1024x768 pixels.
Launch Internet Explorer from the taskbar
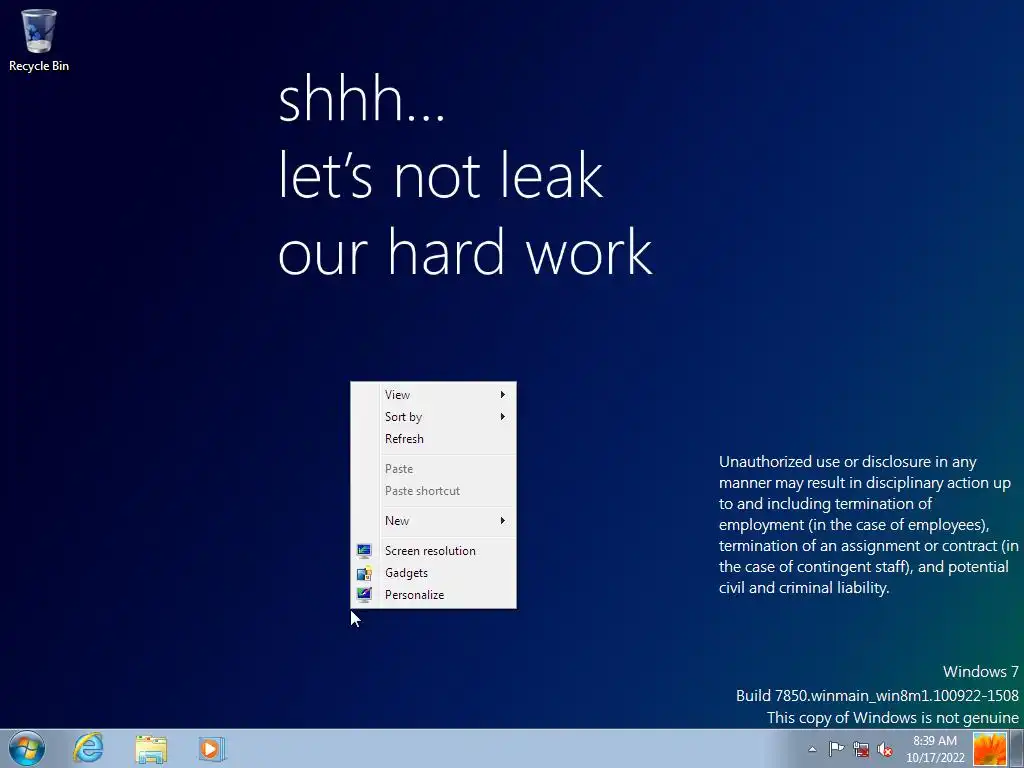pos(88,748)
